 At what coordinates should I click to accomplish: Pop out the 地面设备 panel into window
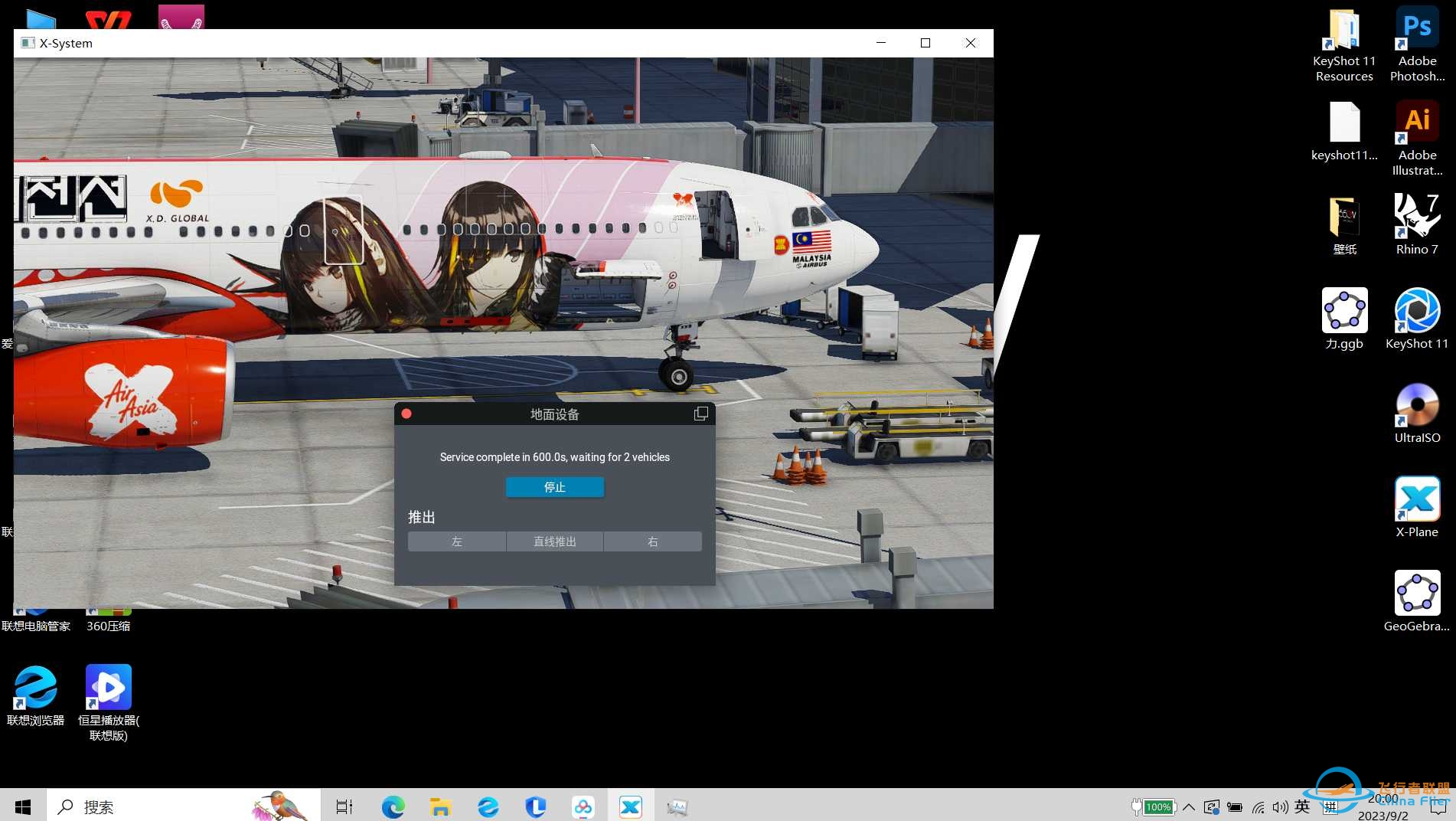coord(700,414)
